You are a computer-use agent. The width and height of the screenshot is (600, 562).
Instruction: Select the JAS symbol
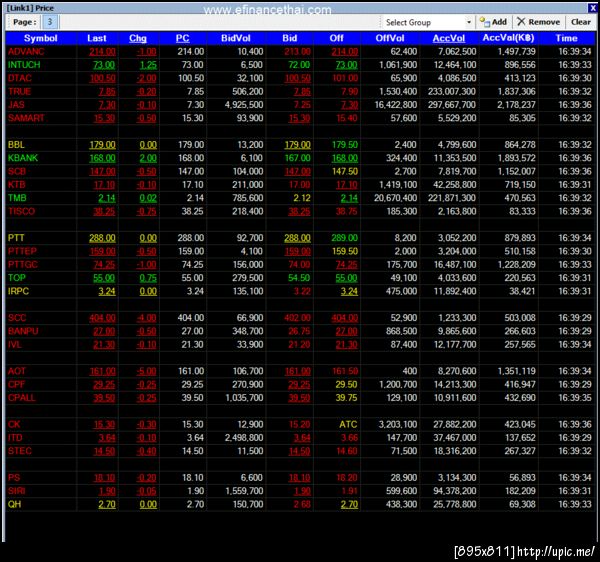click(x=16, y=105)
